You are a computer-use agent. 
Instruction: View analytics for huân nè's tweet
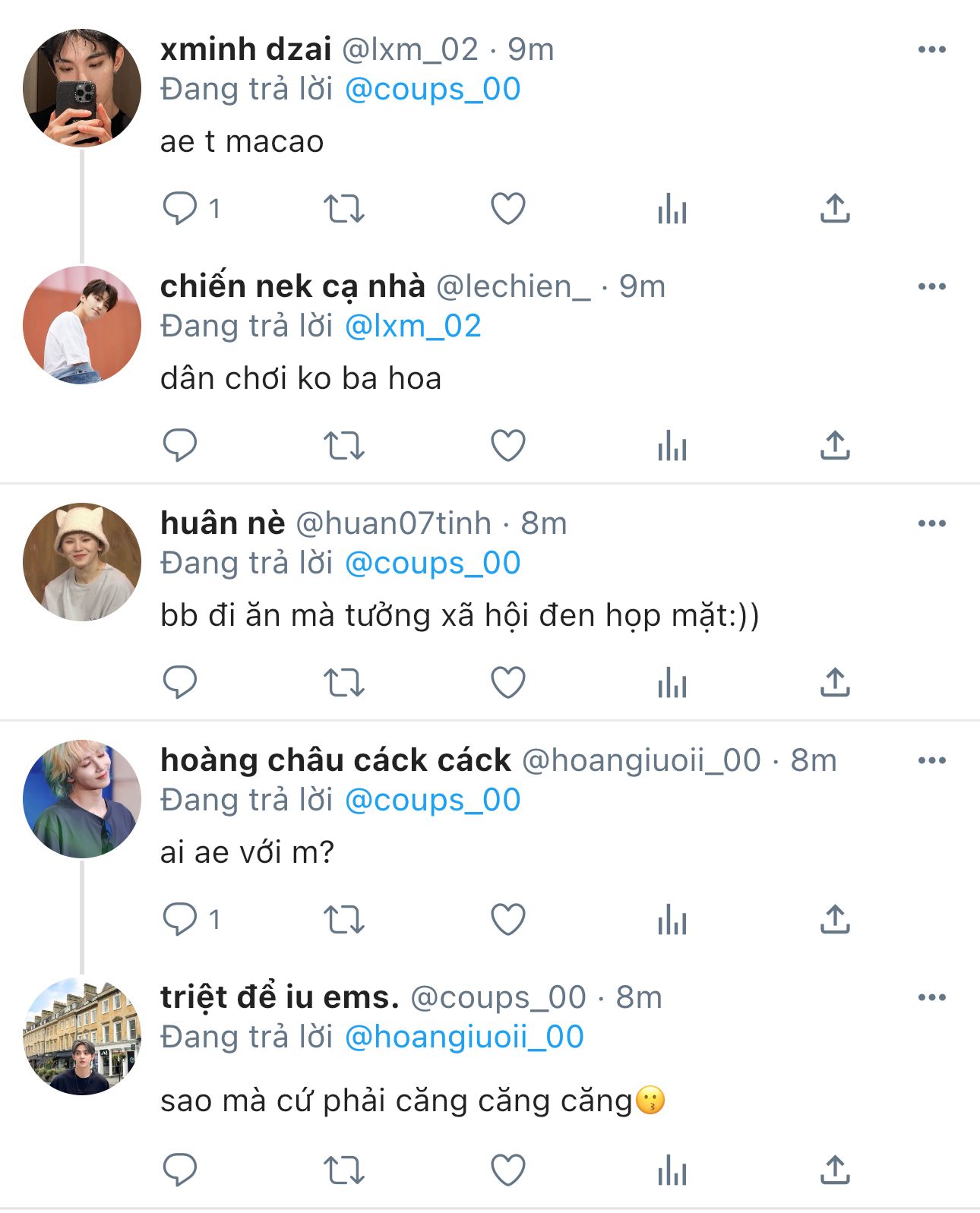(672, 682)
